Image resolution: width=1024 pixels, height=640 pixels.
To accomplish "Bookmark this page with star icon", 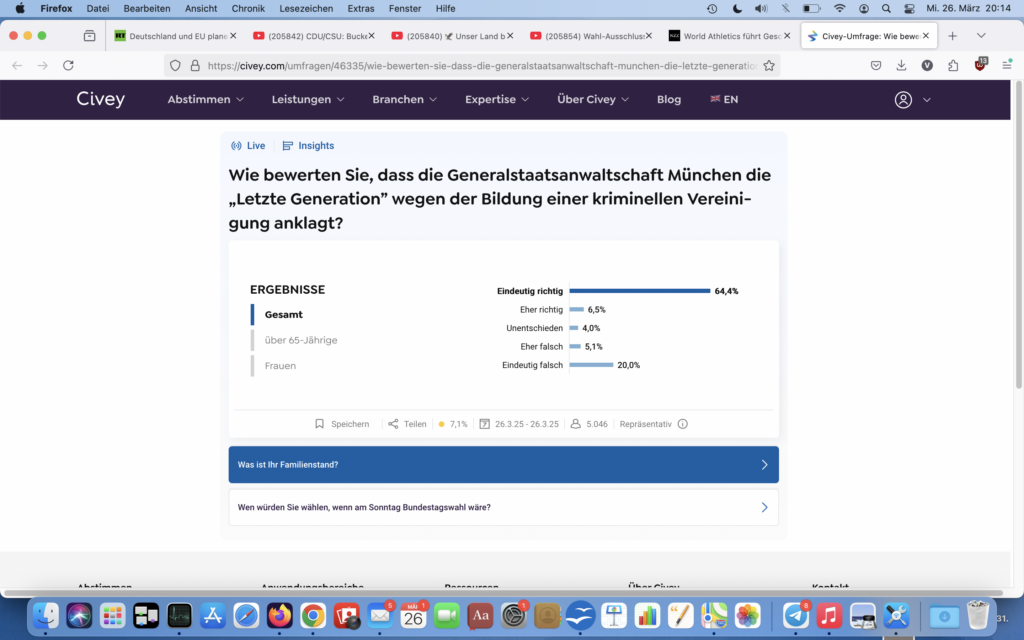I will [769, 65].
